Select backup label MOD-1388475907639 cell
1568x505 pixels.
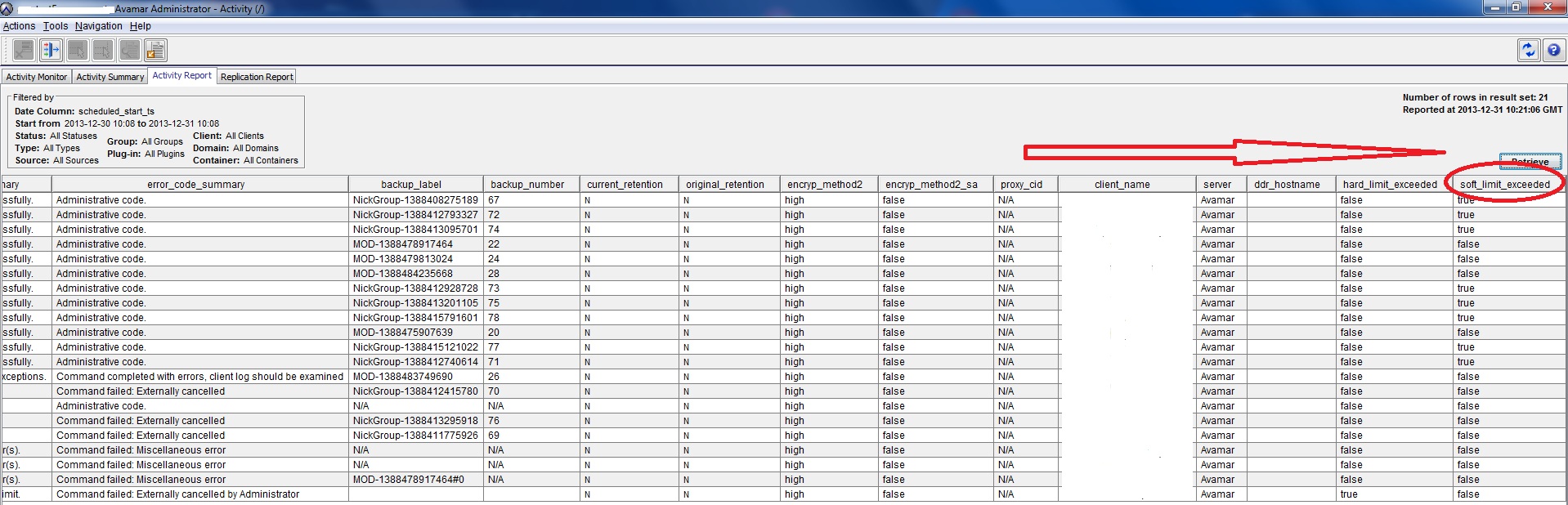[415, 333]
